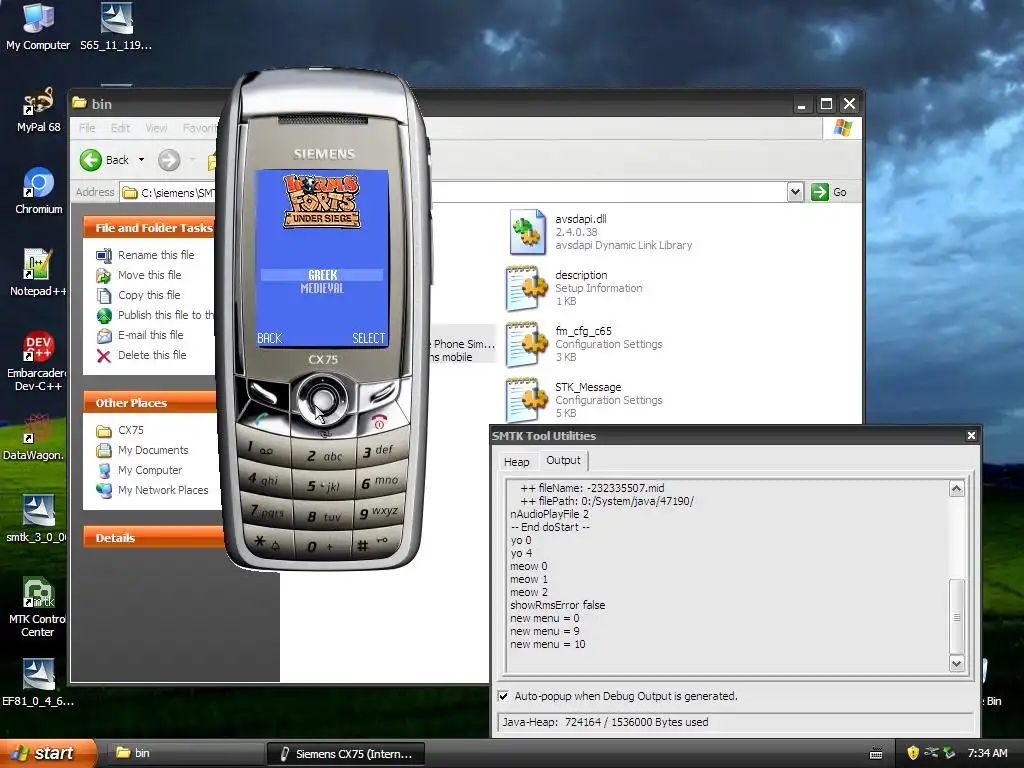
Task: Click E-mail this file link
Action: coord(151,335)
